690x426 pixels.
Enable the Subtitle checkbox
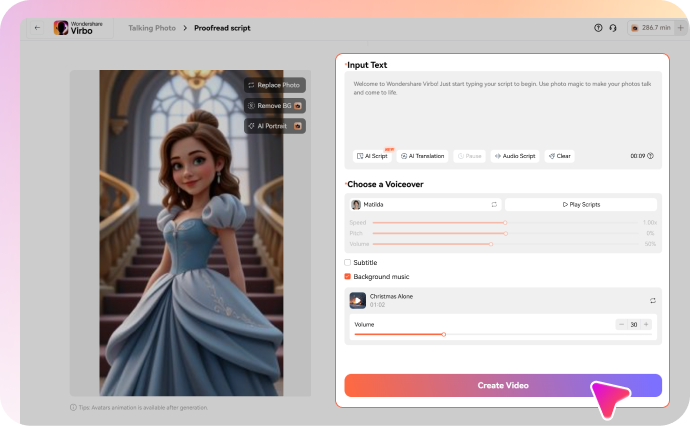click(347, 262)
